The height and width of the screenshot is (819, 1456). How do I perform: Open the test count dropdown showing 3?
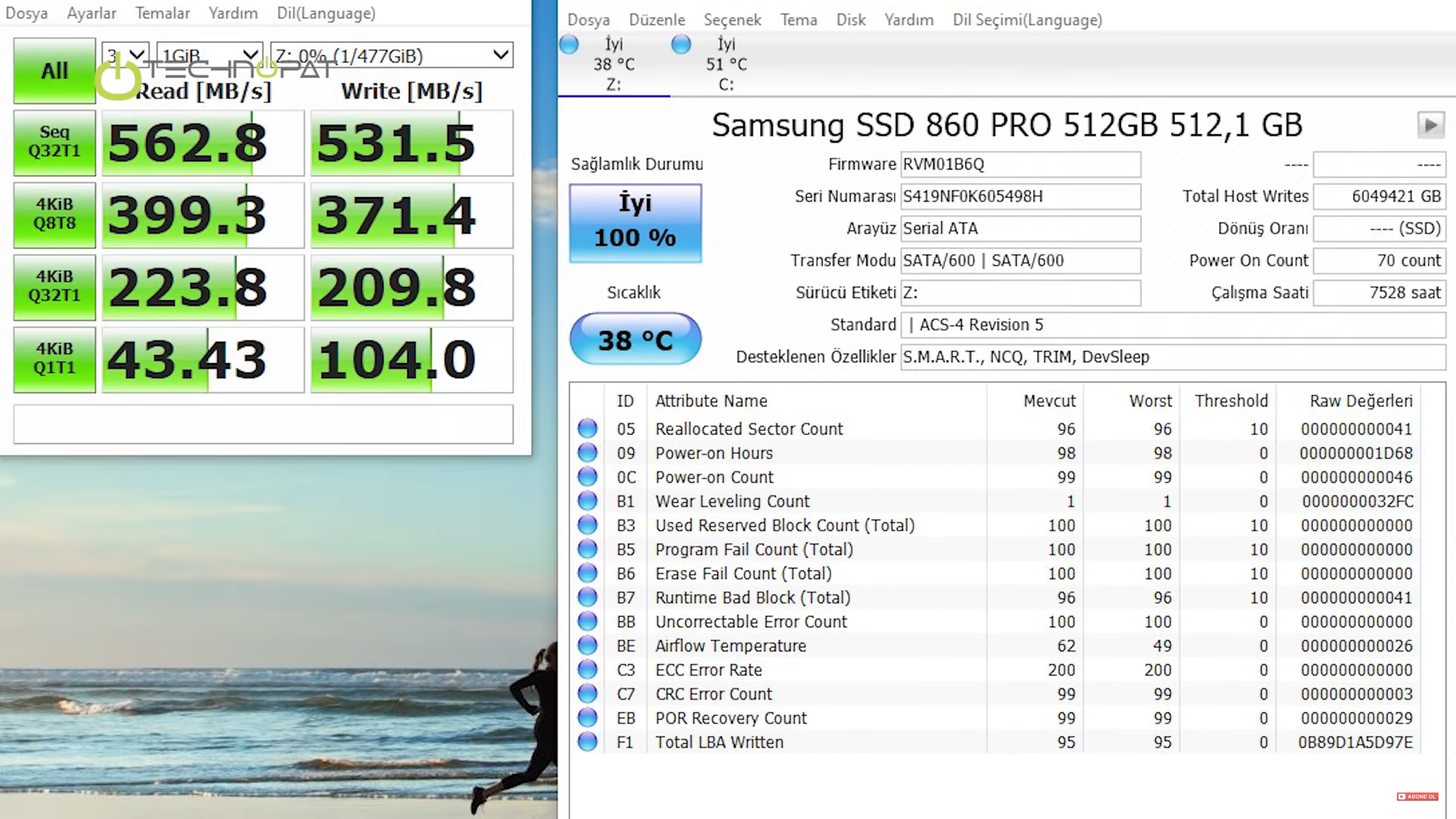[x=125, y=55]
